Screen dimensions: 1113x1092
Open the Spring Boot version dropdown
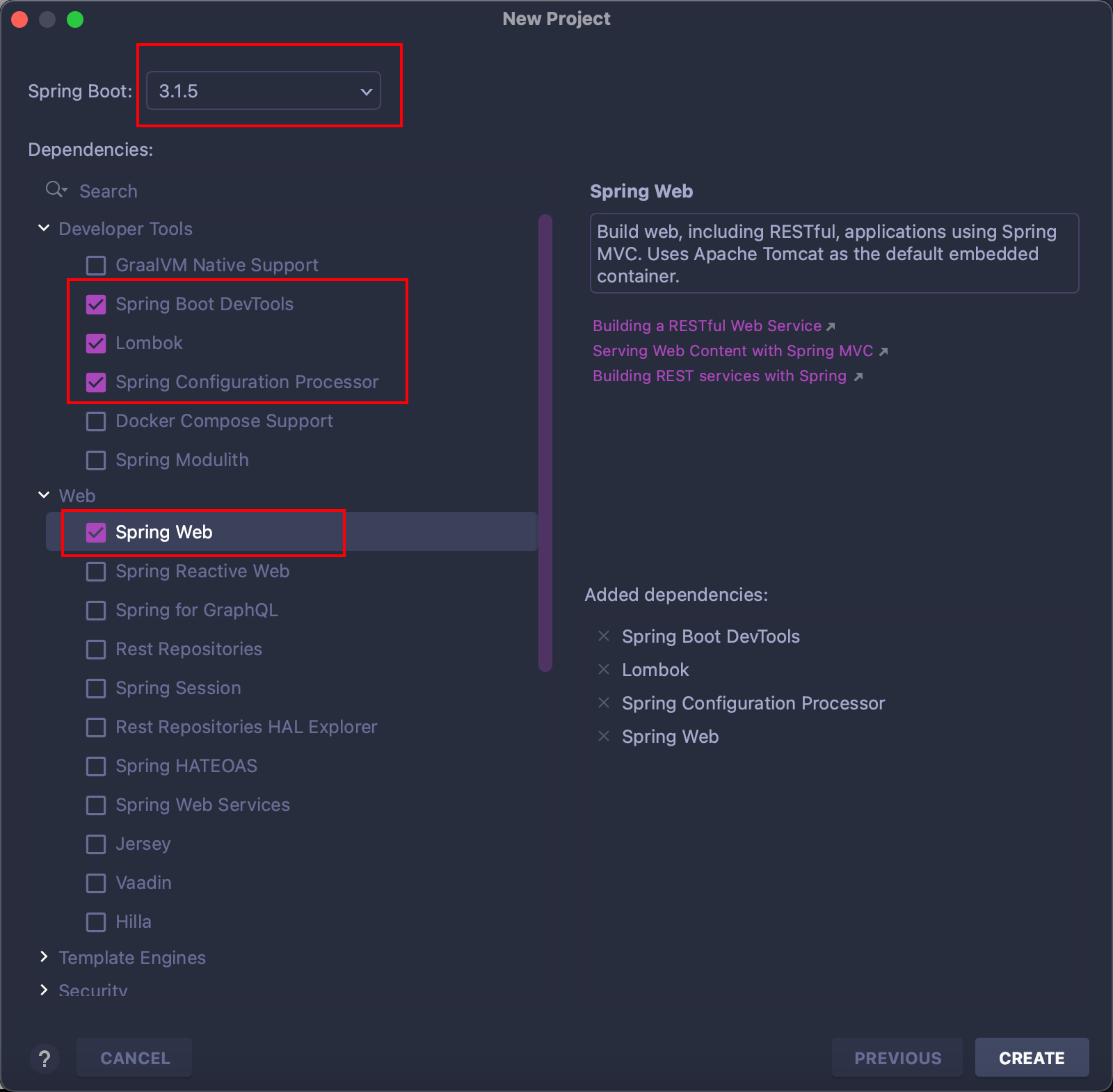pyautogui.click(x=264, y=91)
